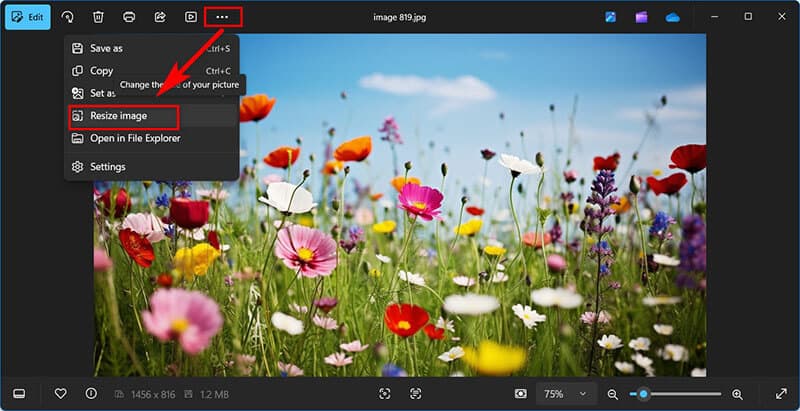Screen dimensions: 800x411
Task: Start slideshow from the toolbar icon
Action: [x=191, y=17]
